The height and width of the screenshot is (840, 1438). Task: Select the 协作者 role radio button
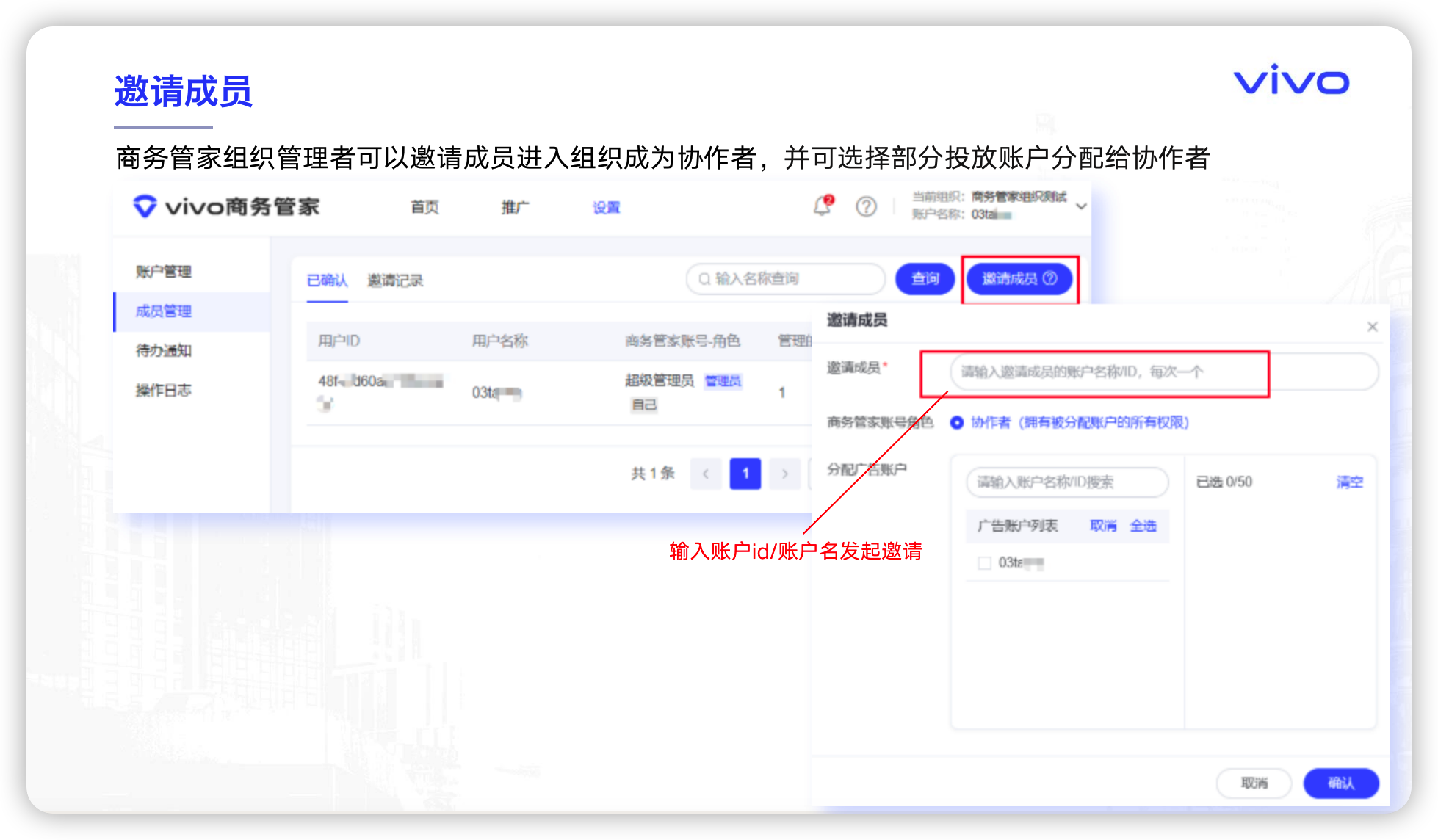click(x=956, y=423)
